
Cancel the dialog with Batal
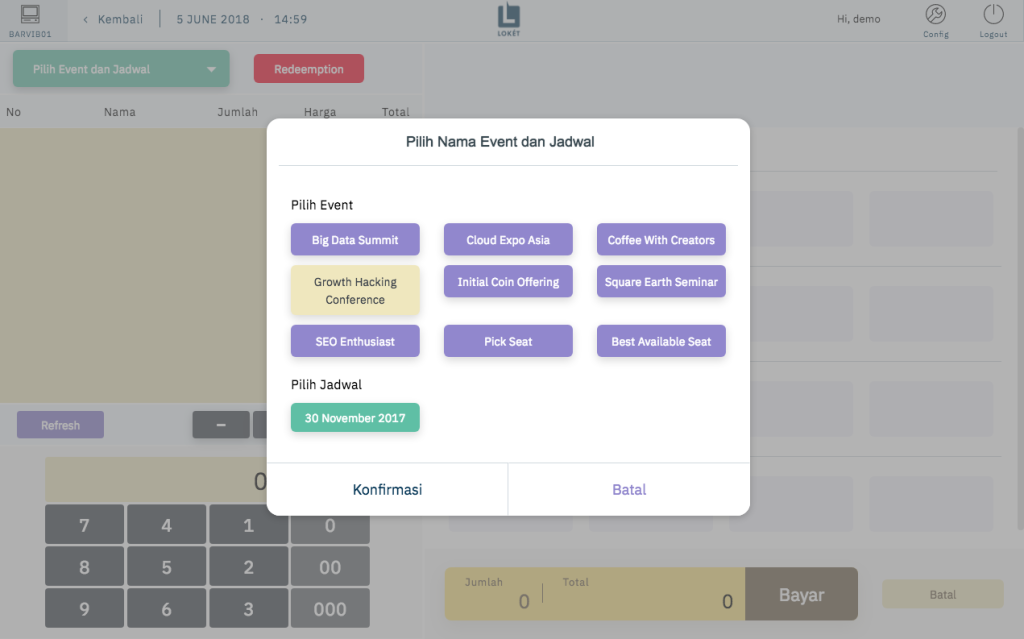(x=629, y=489)
